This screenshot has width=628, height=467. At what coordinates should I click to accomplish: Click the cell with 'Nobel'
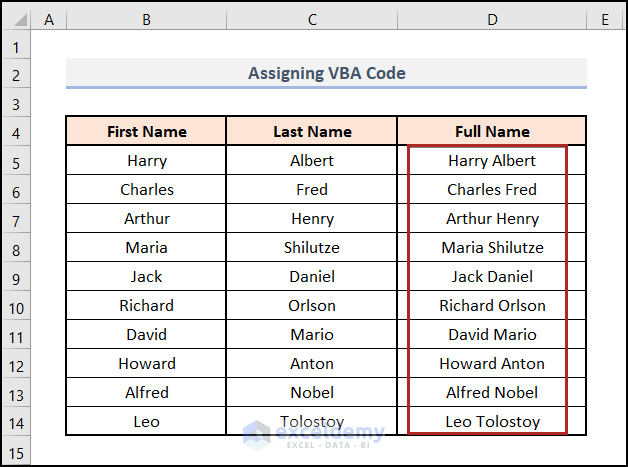coord(312,392)
